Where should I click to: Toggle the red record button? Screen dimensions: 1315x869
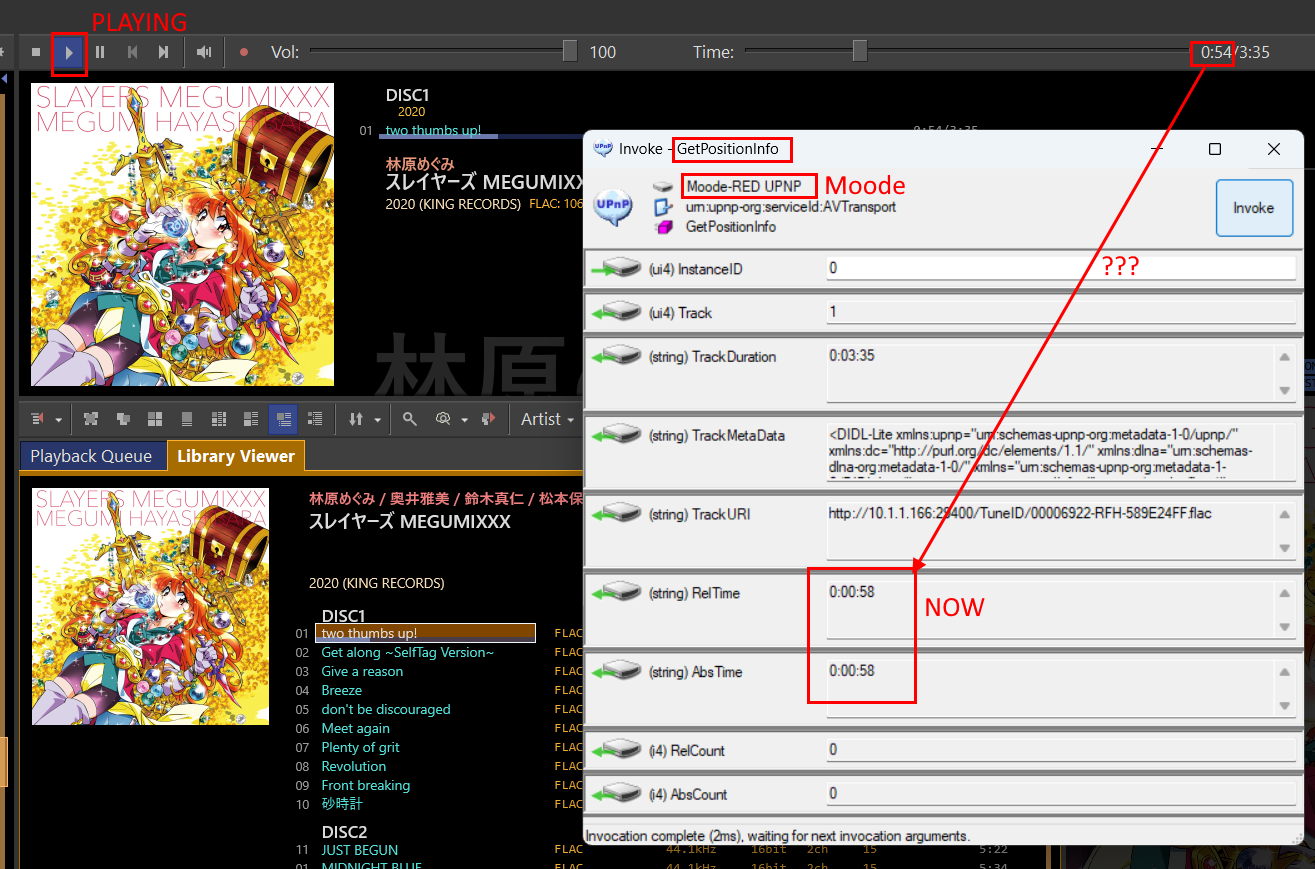coord(243,52)
